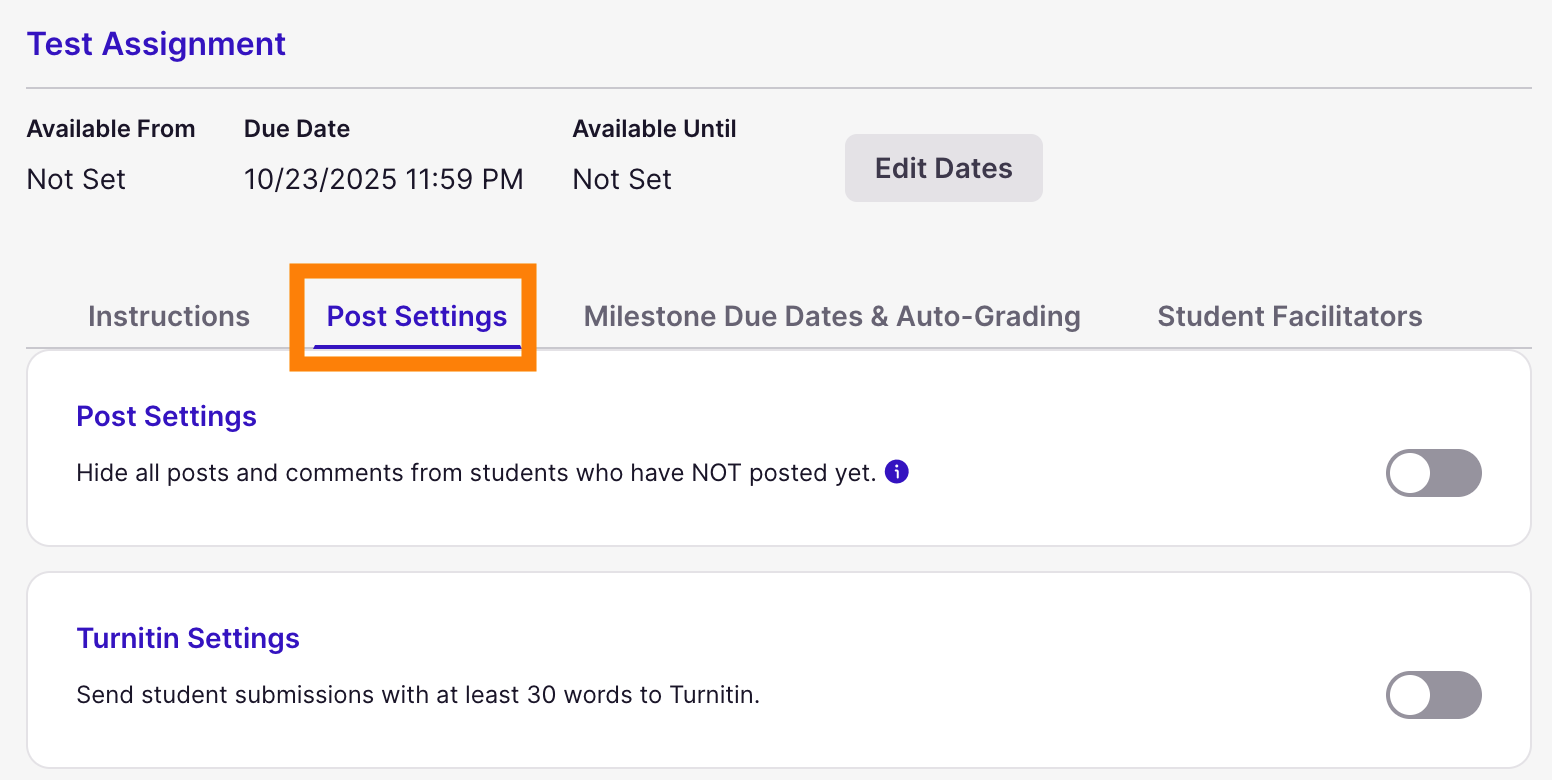Open the Instructions tab
The image size is (1552, 780).
pyautogui.click(x=169, y=316)
